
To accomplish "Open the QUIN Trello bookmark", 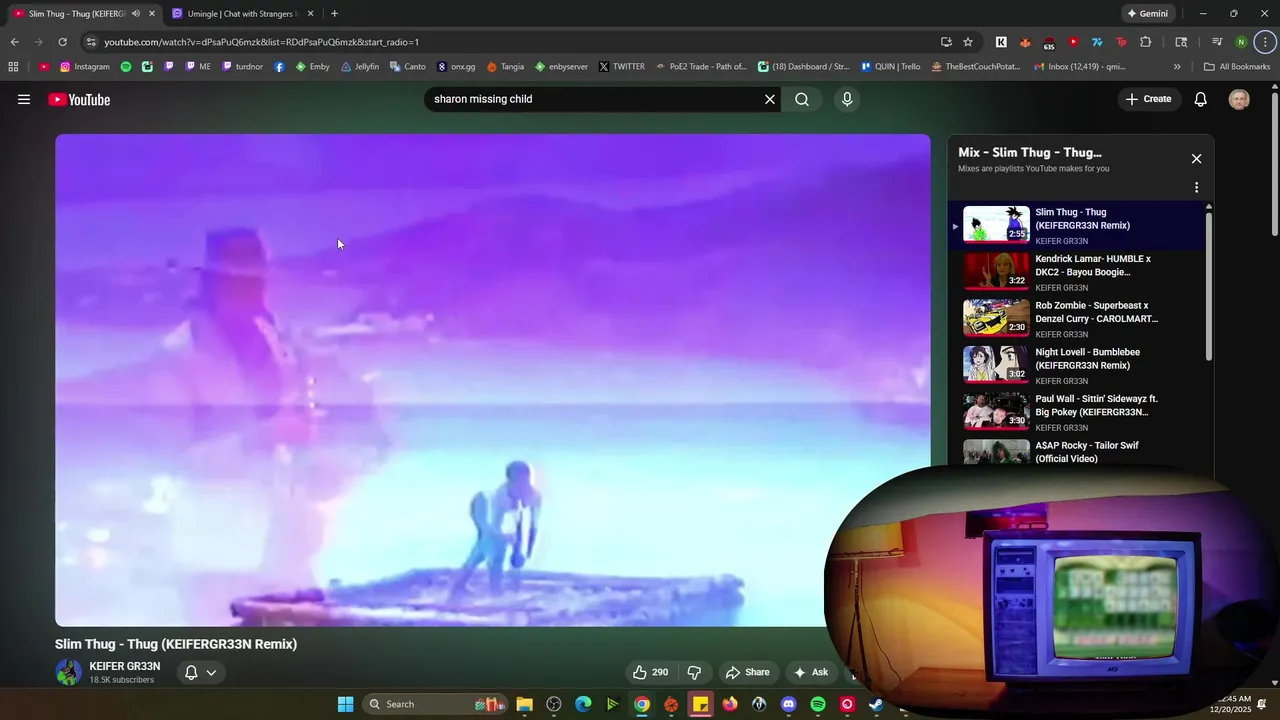I will click(890, 67).
